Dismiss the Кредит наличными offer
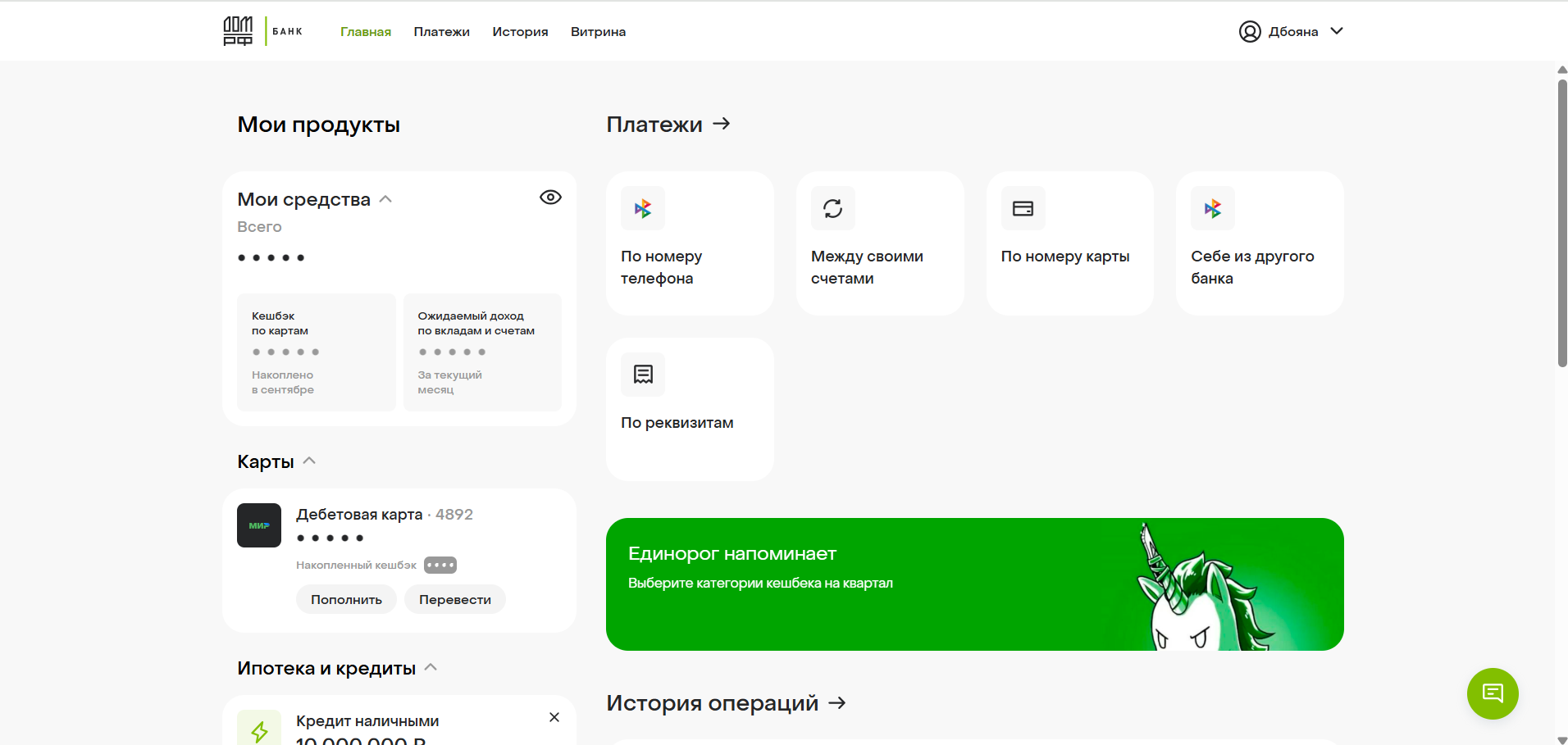 [554, 716]
